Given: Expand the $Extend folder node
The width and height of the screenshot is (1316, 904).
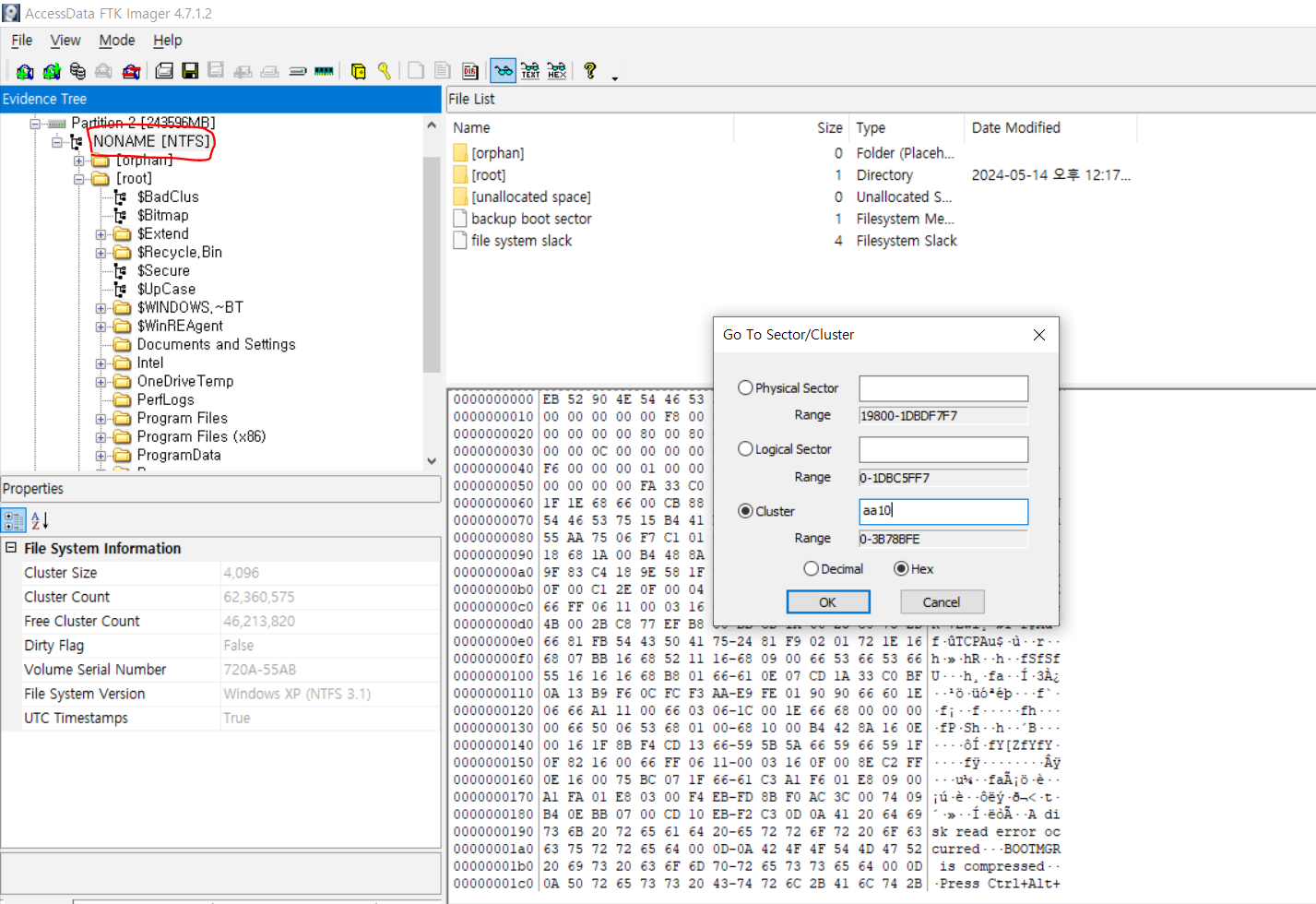Looking at the screenshot, I should point(101,234).
